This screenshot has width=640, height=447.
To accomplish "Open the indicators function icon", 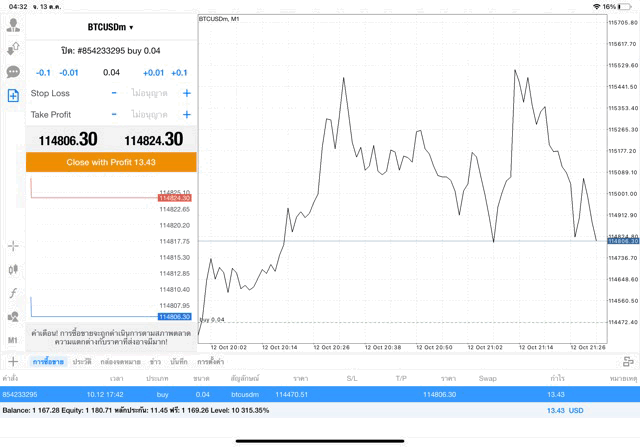I will coord(13,293).
